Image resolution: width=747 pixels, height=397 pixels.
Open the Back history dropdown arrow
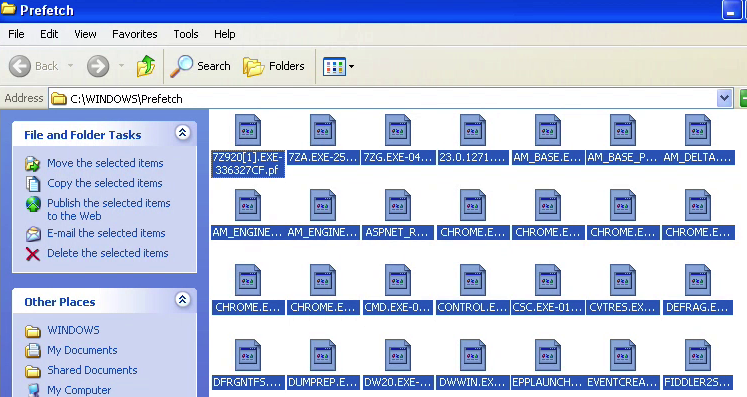[71, 66]
